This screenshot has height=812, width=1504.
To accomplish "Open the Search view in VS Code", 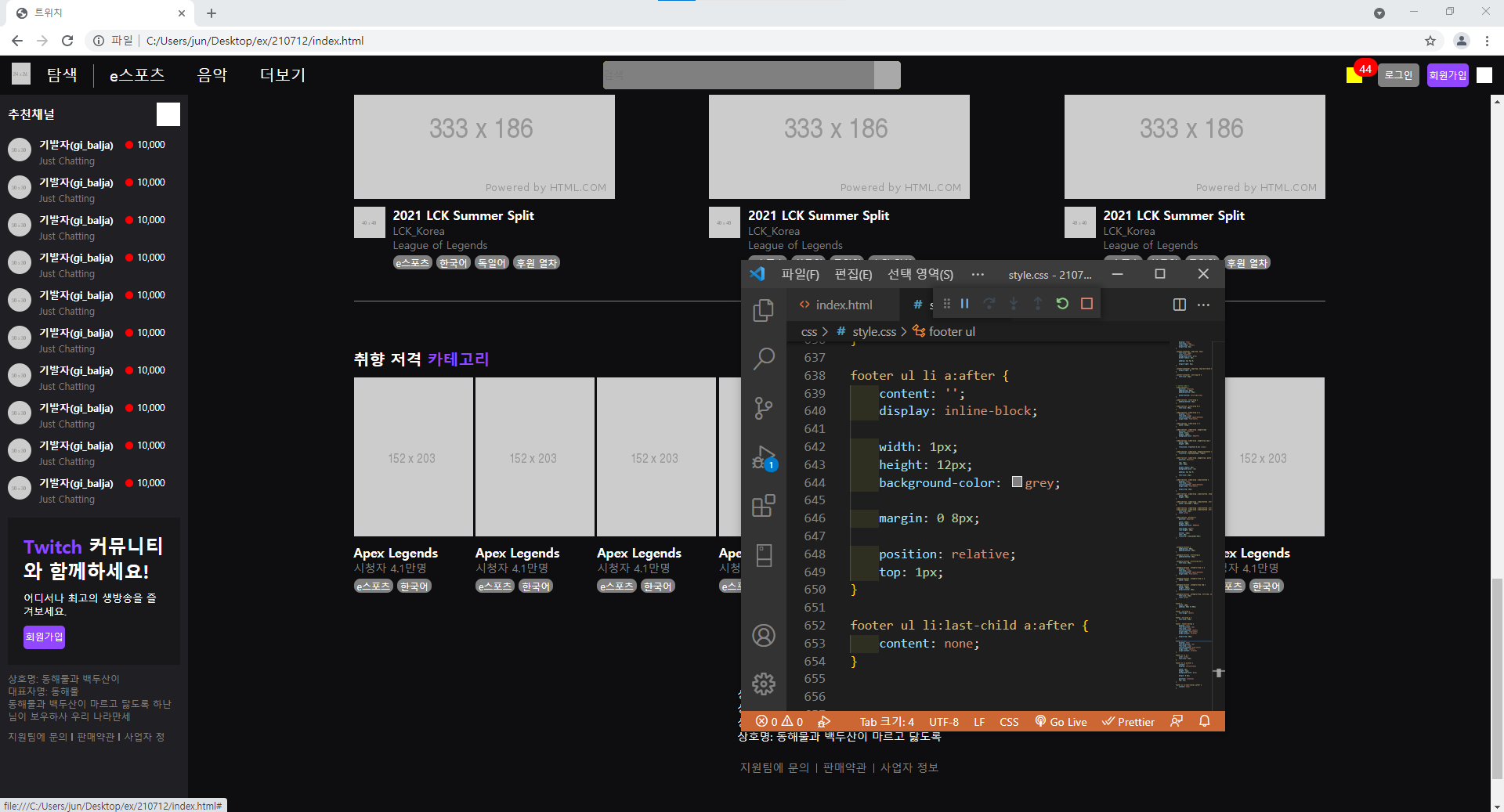I will click(764, 359).
